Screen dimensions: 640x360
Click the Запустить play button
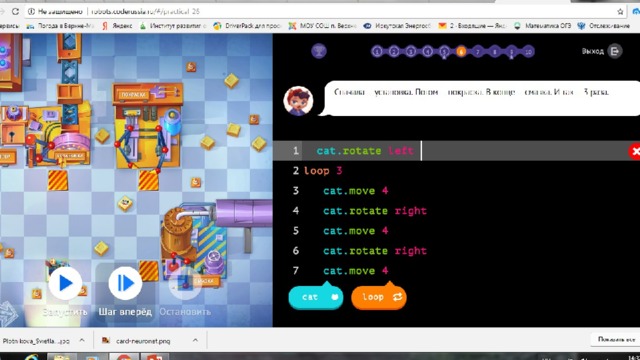tap(65, 283)
